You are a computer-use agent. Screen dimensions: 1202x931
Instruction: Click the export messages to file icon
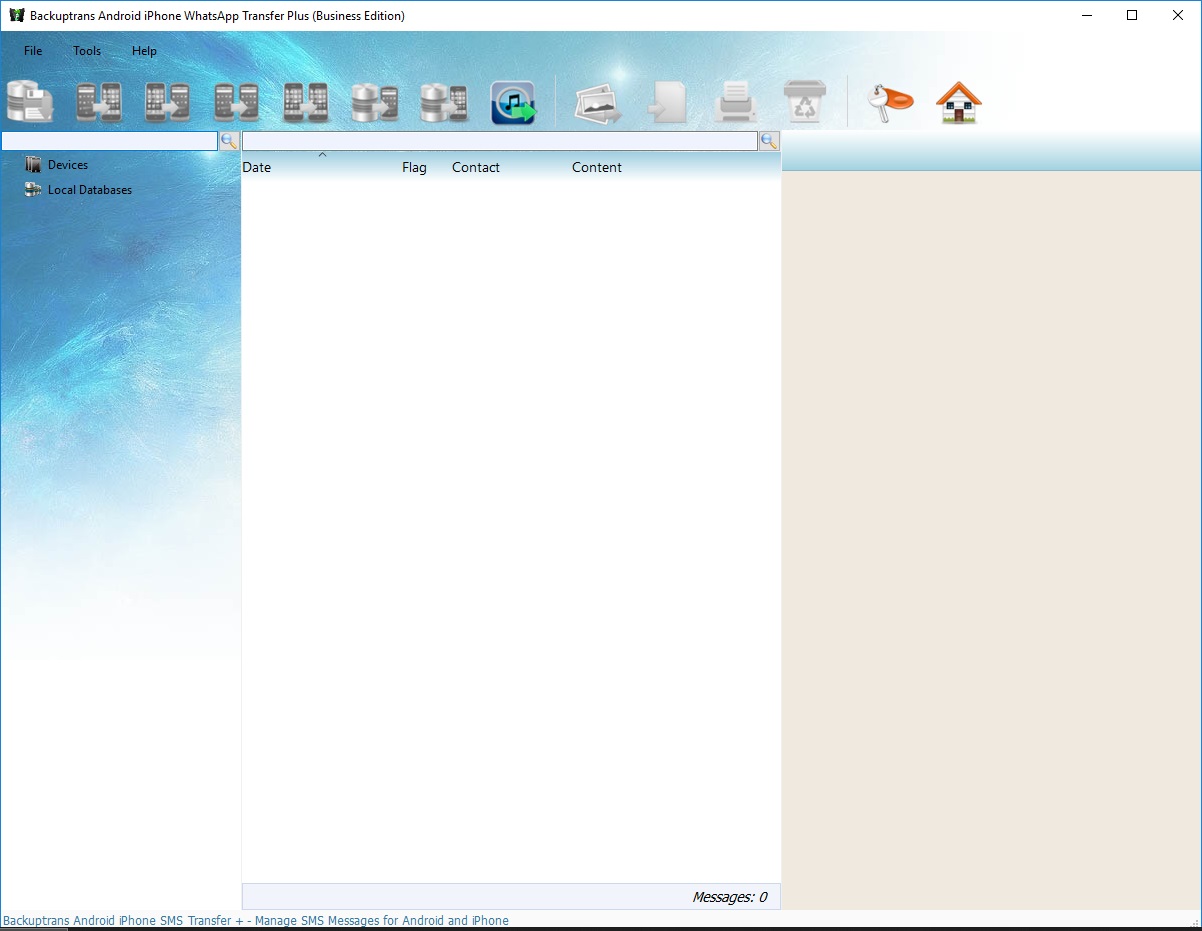click(667, 103)
